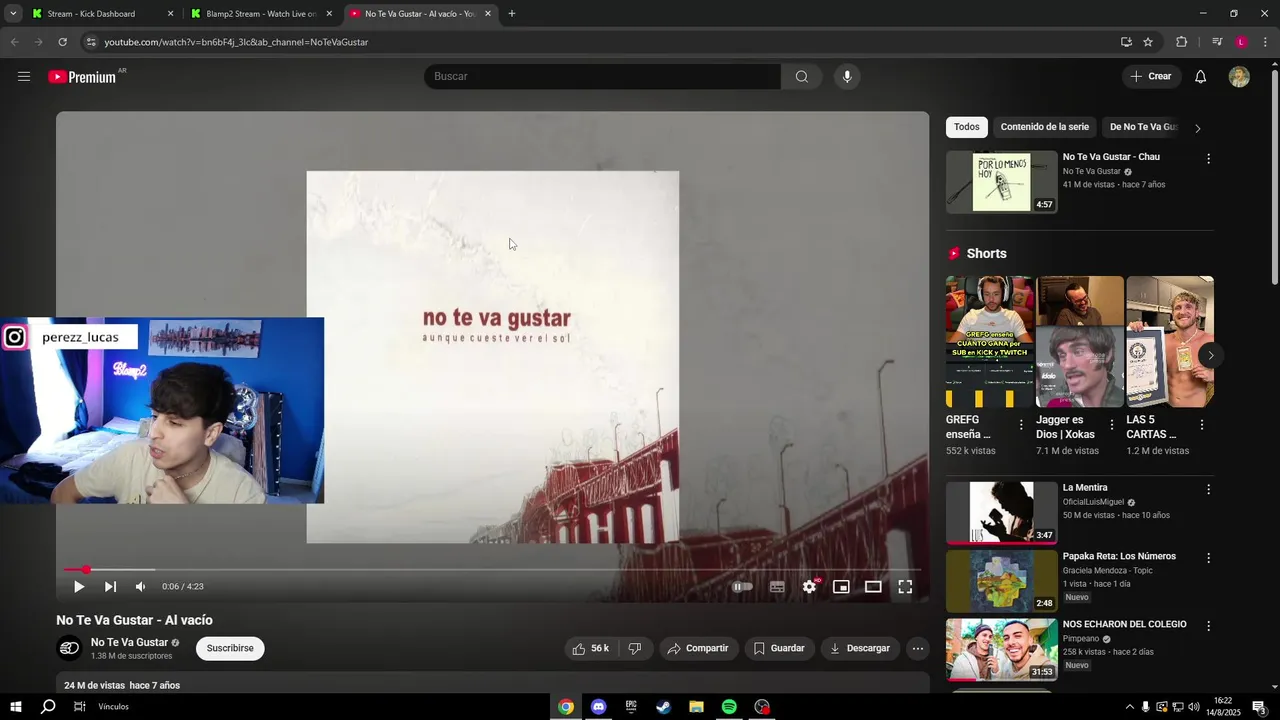Bookmark page with star icon
Screen dimensions: 1280x720
point(1148,42)
